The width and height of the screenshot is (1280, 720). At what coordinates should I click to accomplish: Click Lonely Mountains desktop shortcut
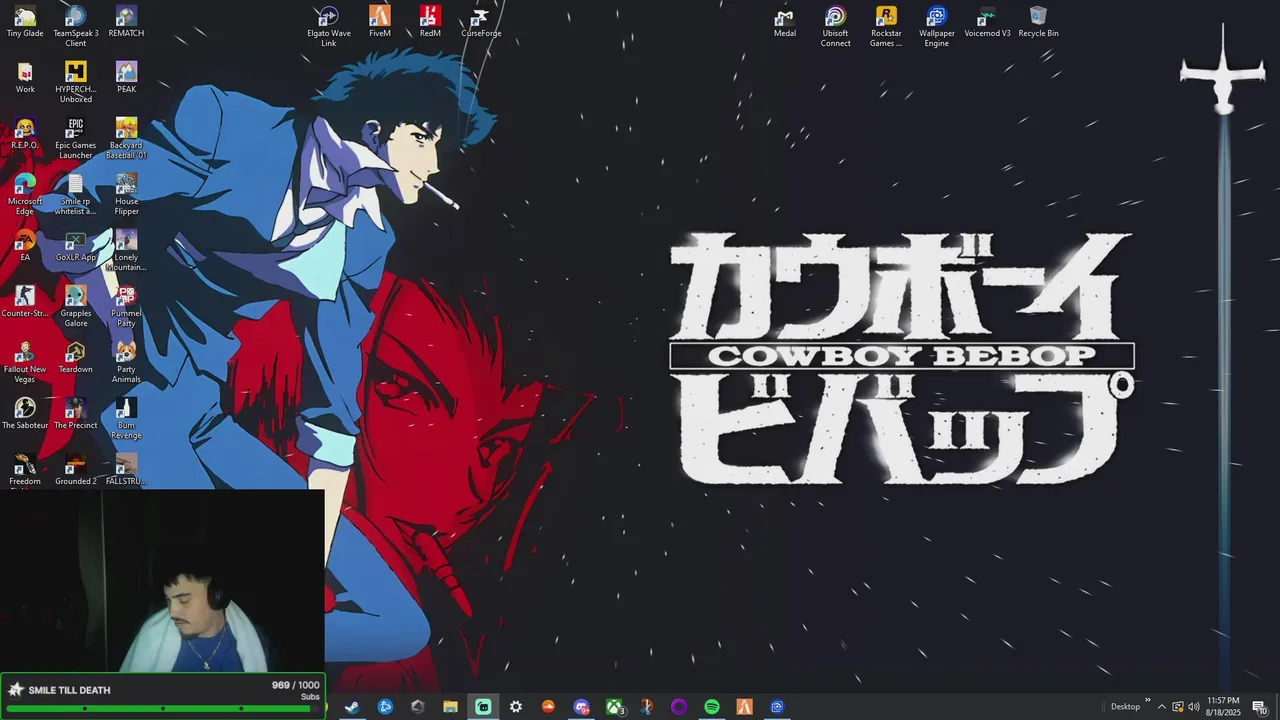coord(126,250)
